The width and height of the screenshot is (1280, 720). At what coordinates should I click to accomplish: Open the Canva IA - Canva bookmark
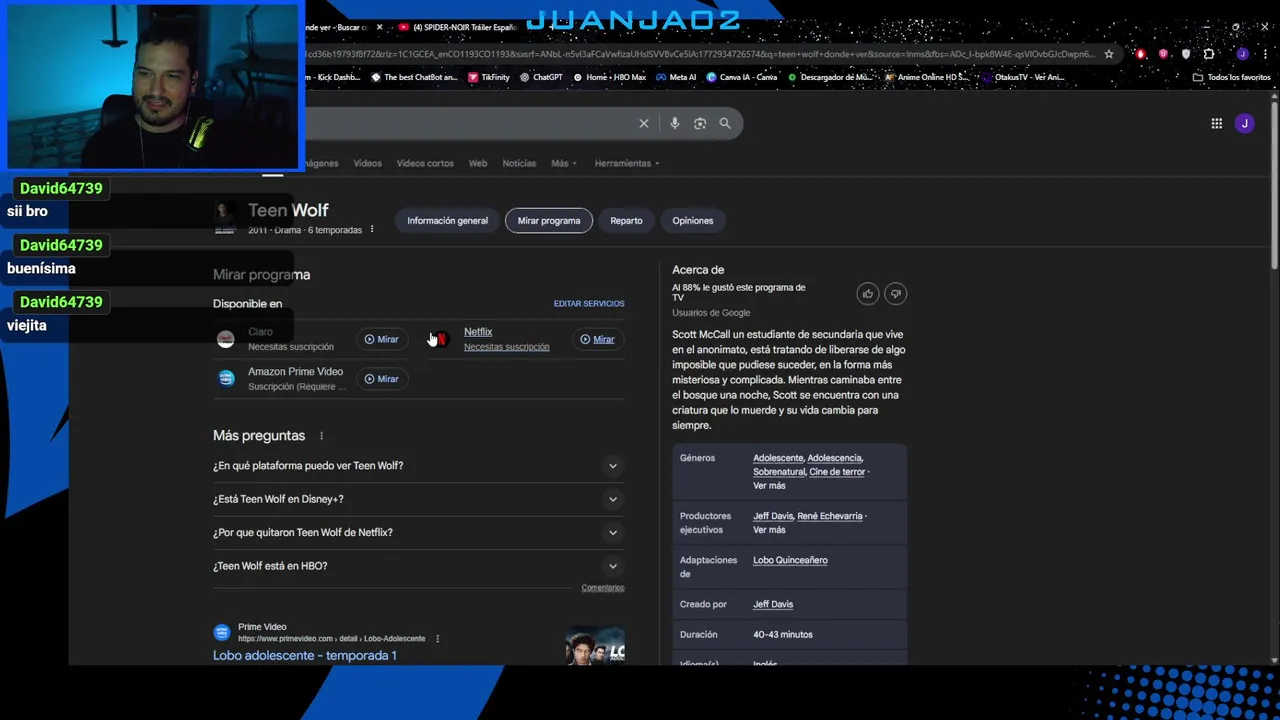[742, 77]
